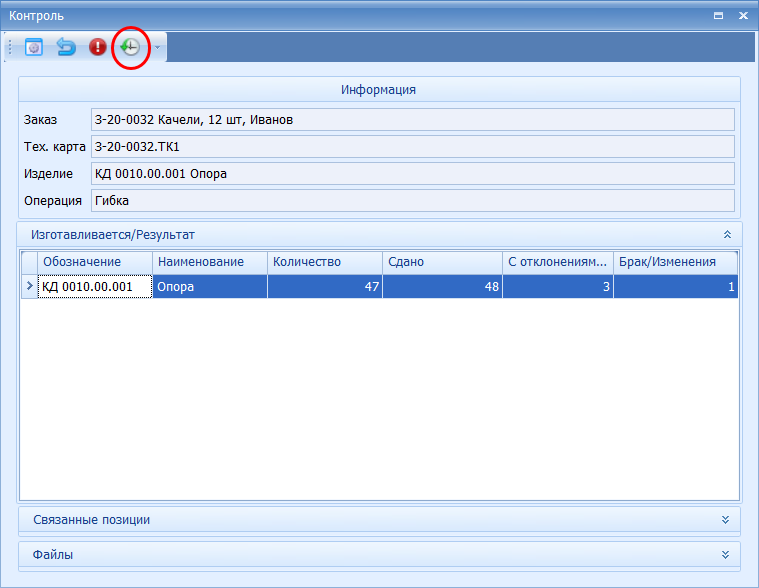The image size is (759, 588).
Task: Sort by the Количество column header
Action: click(x=324, y=262)
